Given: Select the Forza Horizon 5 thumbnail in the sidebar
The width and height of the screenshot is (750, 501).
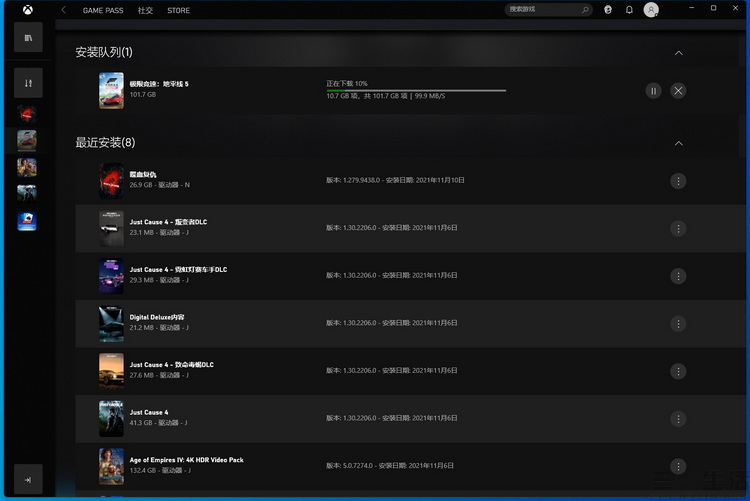Looking at the screenshot, I should tap(27, 140).
